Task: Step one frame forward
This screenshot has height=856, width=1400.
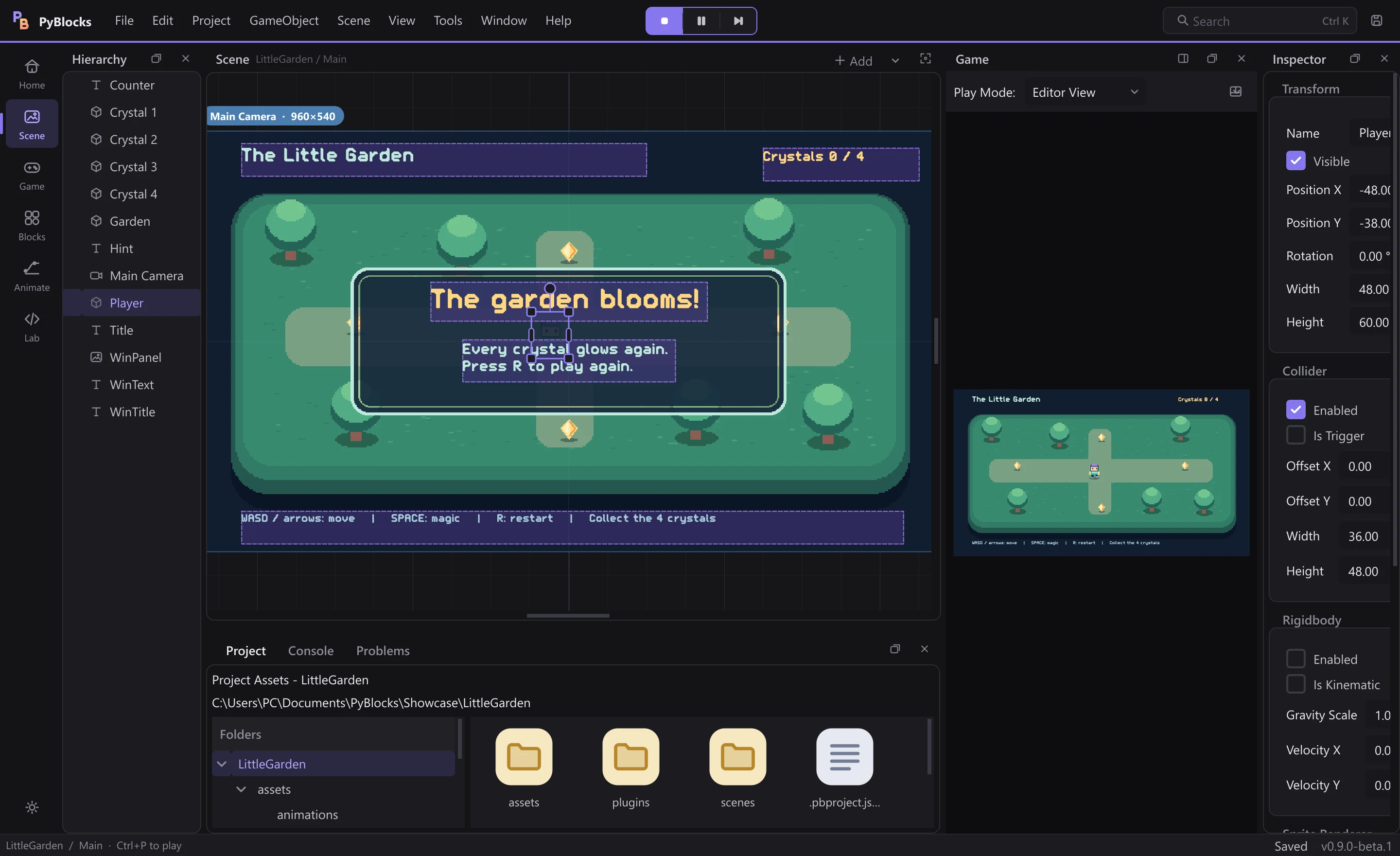Action: coord(738,21)
